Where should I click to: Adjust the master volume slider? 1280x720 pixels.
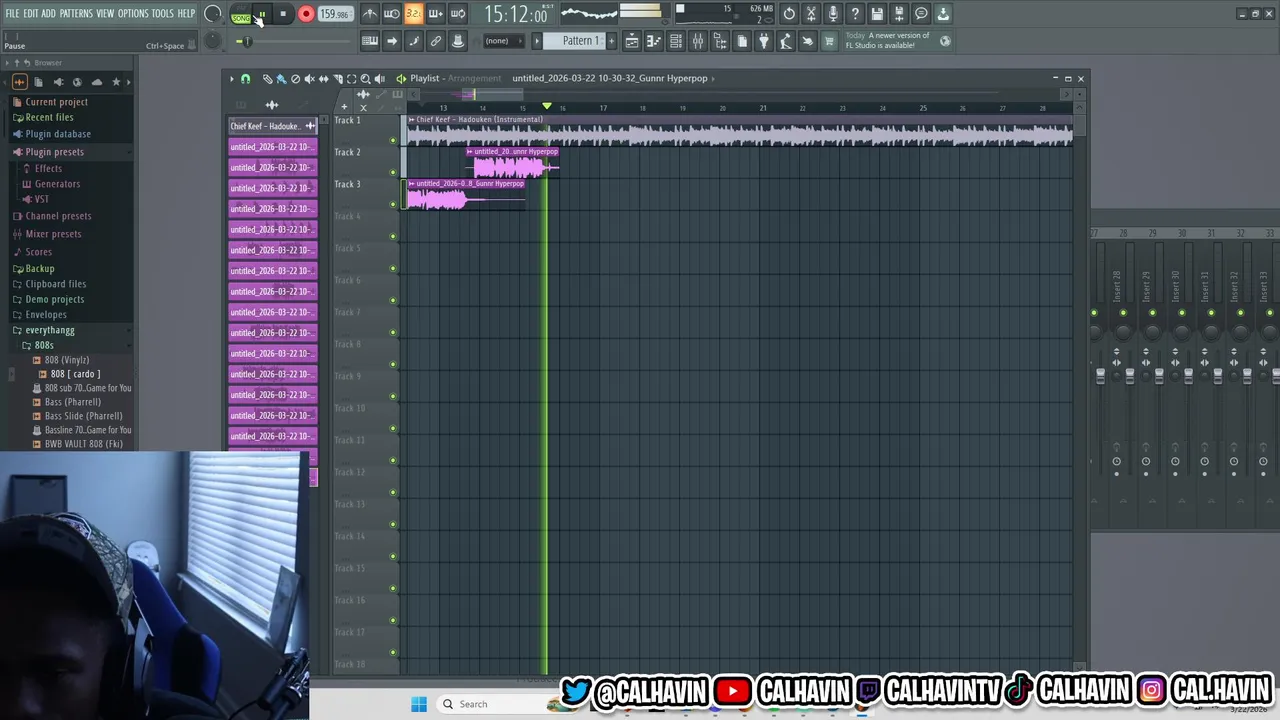245,41
